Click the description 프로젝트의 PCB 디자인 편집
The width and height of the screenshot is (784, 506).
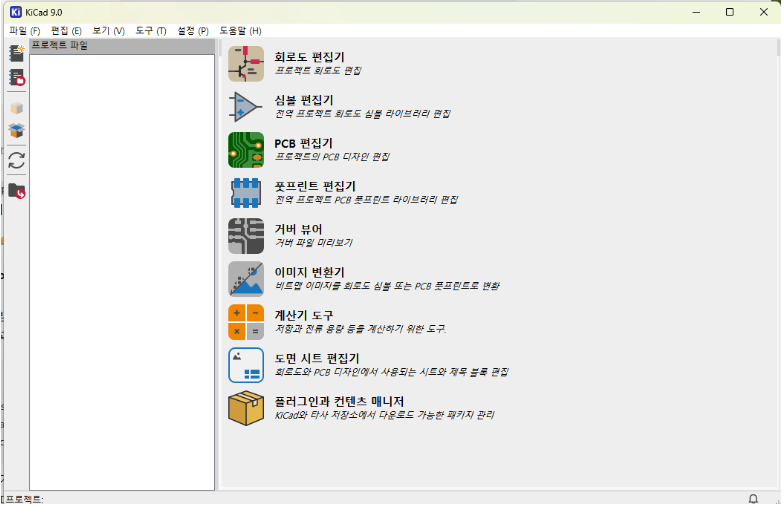point(332,156)
